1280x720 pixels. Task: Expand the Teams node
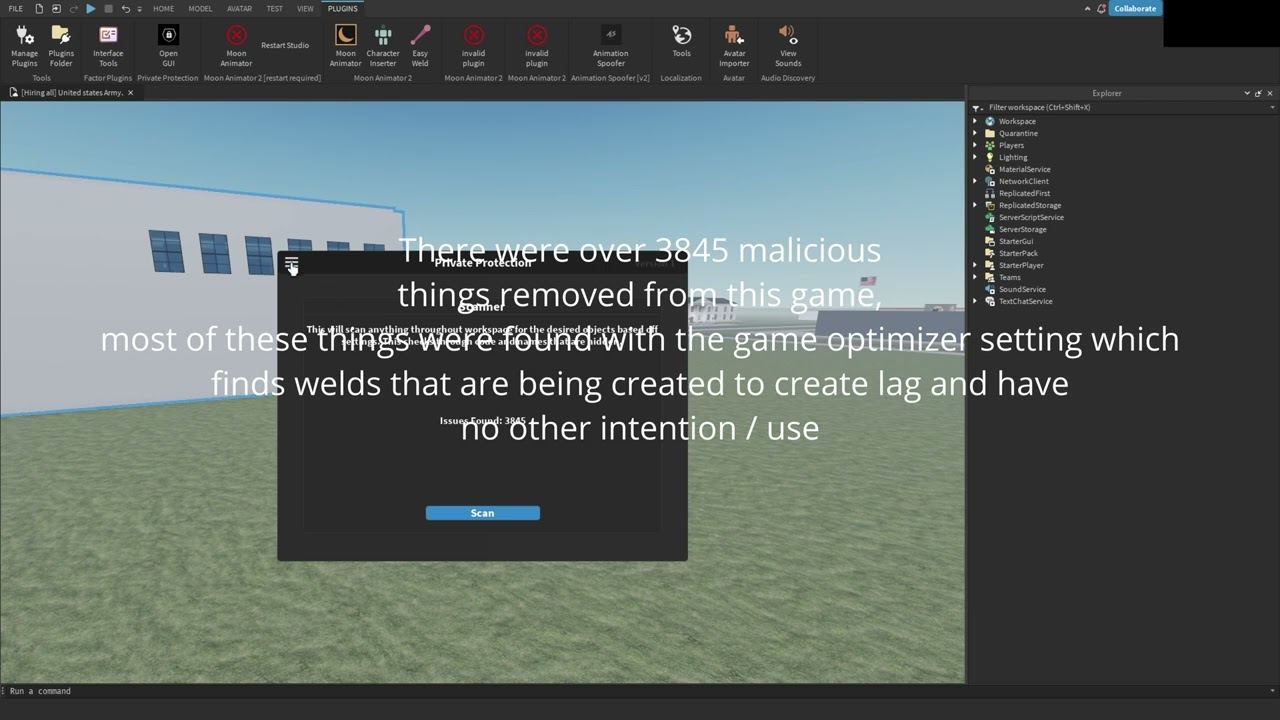975,277
